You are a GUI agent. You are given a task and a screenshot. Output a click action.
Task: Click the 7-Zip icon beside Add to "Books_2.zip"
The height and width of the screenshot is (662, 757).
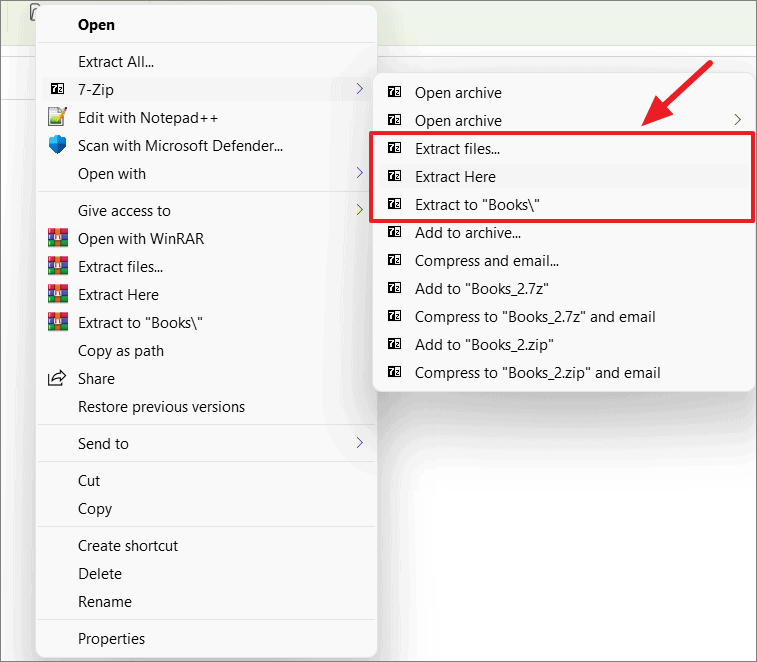(x=394, y=344)
